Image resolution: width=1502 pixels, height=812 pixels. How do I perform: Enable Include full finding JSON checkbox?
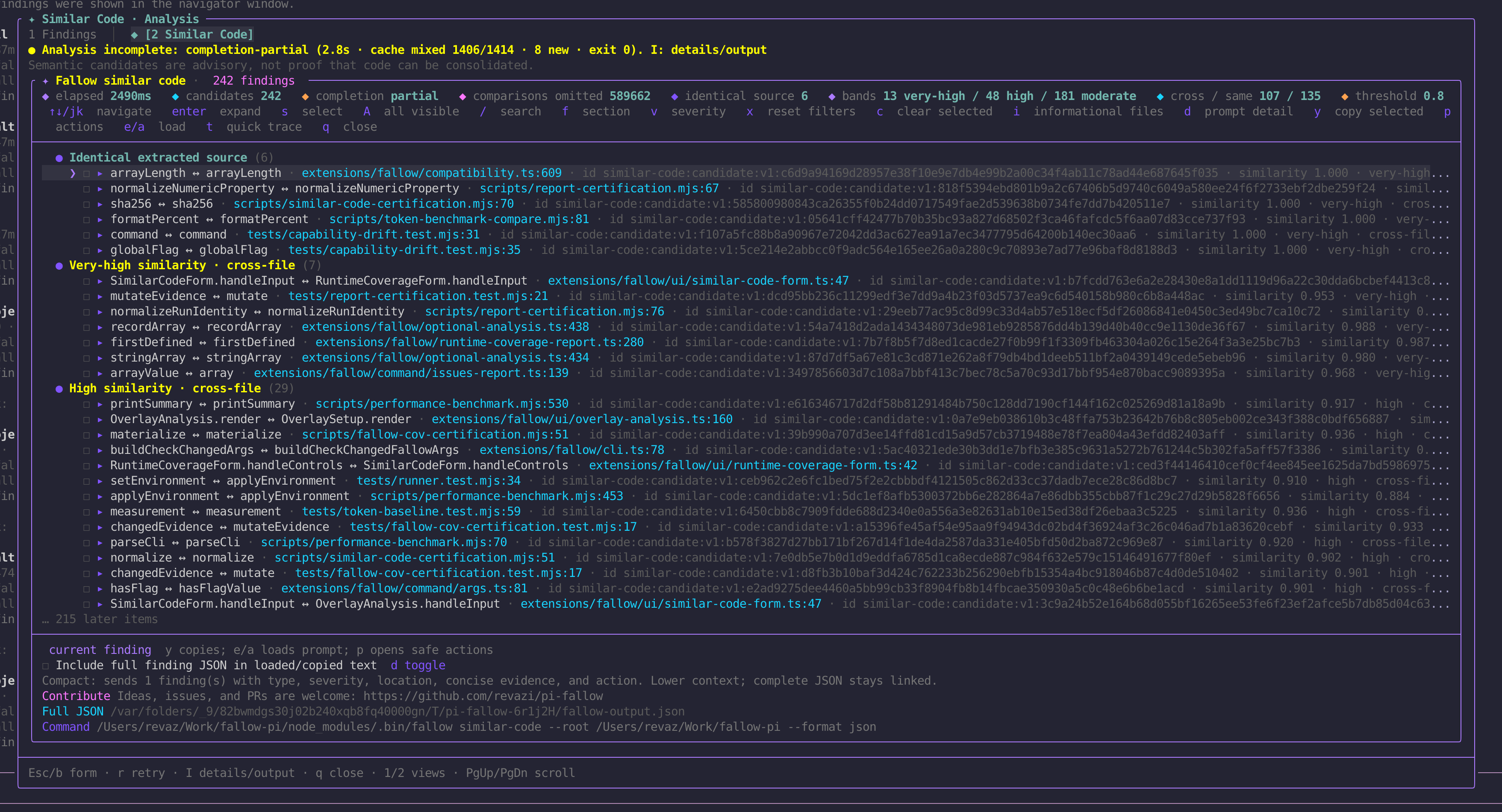coord(45,666)
